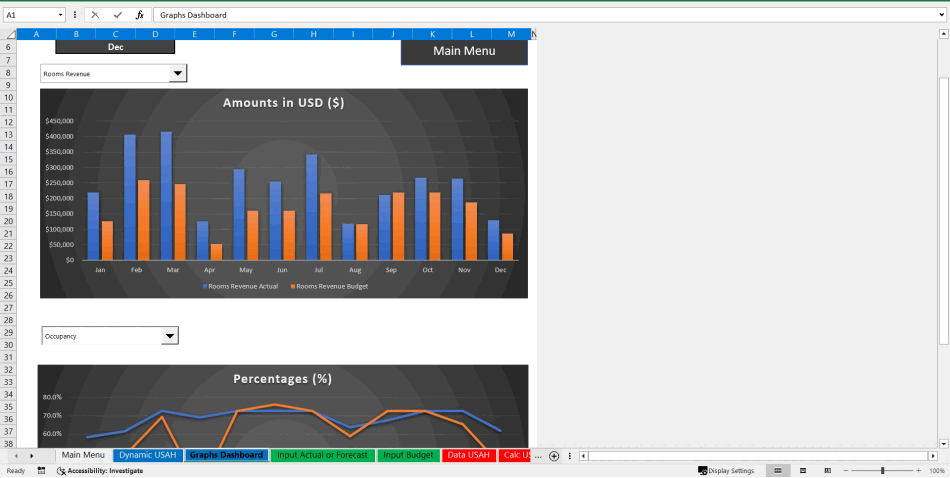950x478 pixels.
Task: Click the Jul axis label
Action: [x=319, y=270]
